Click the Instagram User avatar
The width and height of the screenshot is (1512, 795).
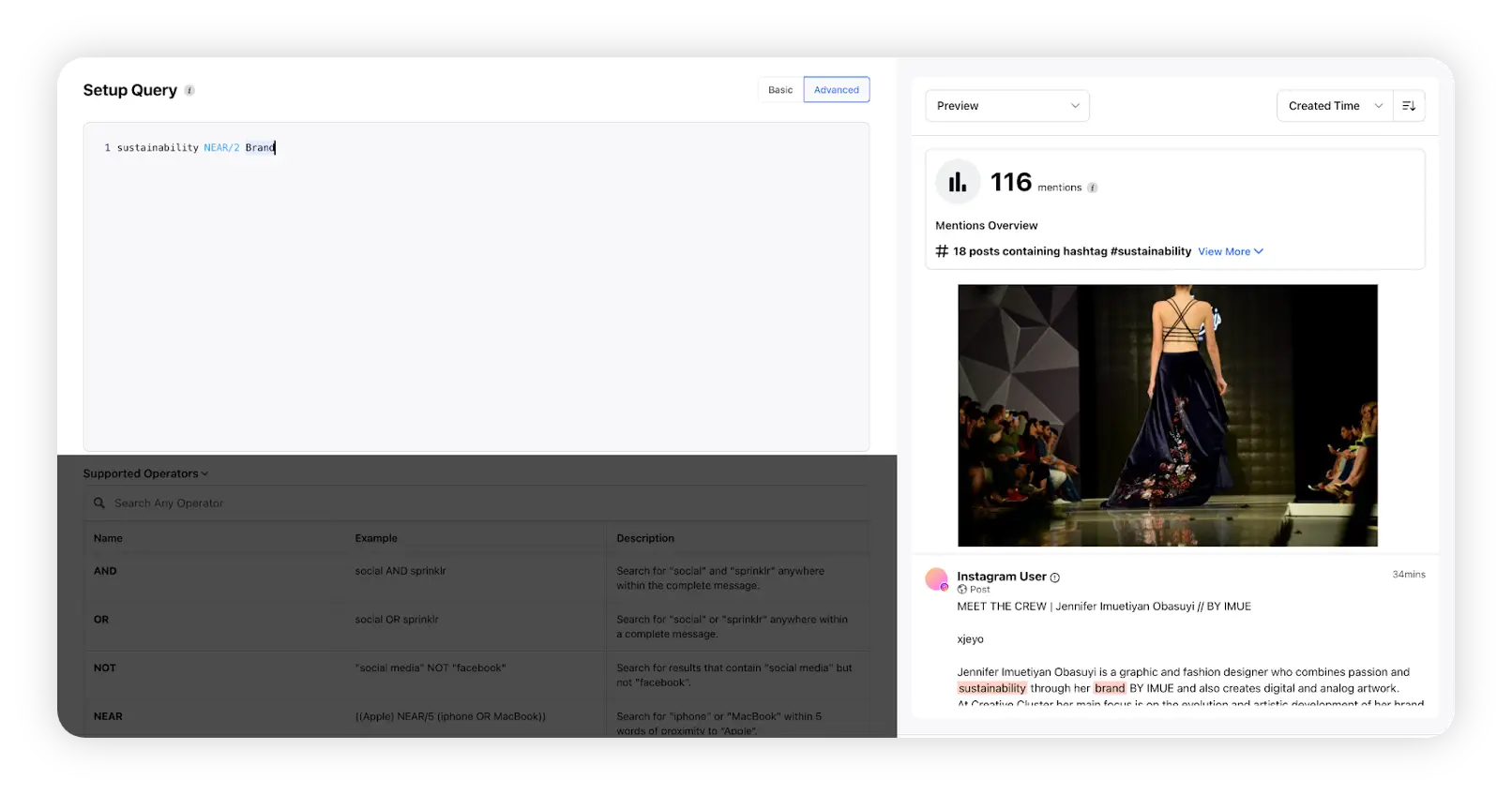pos(936,579)
